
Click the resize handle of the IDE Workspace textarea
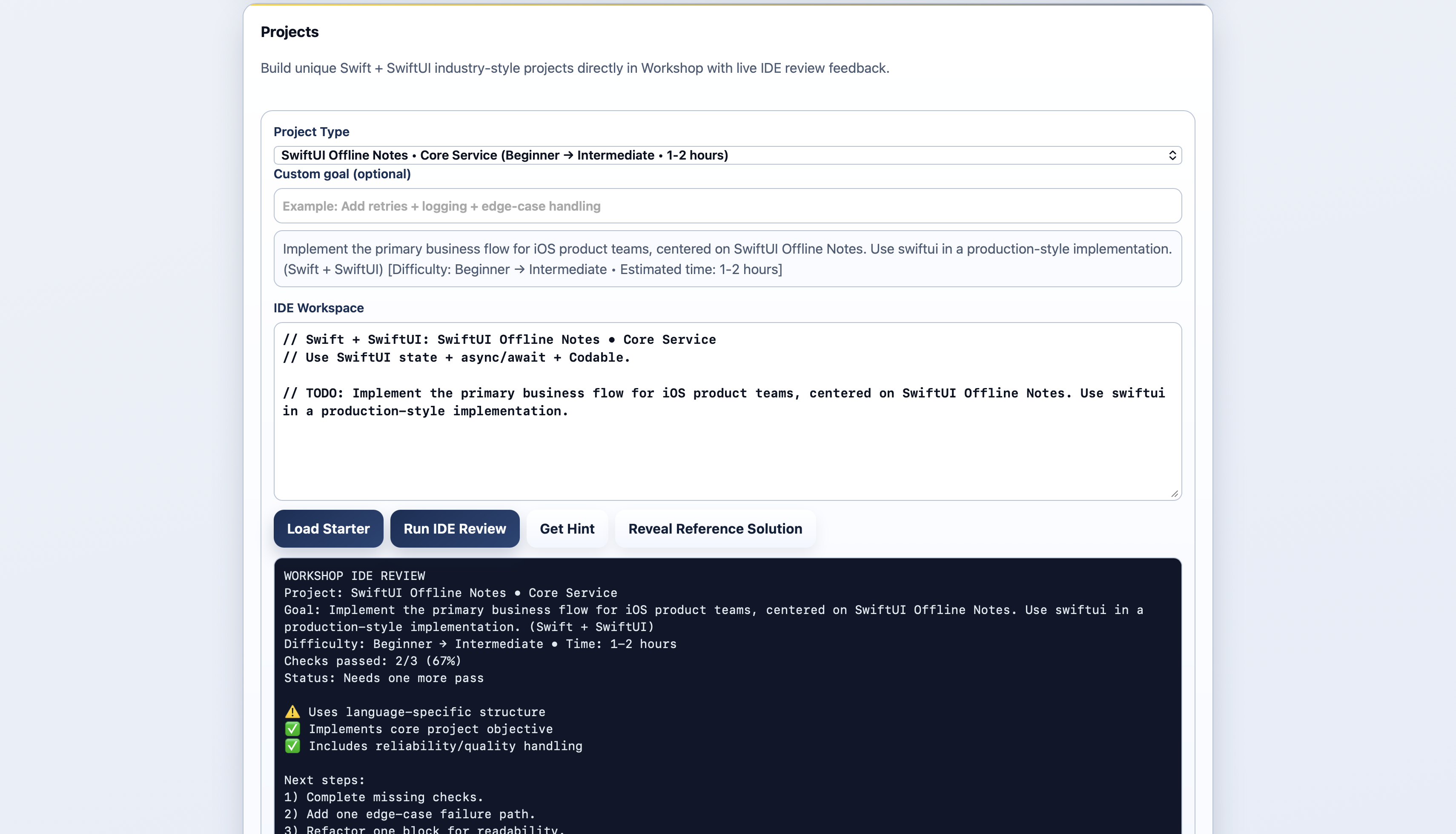[x=1174, y=493]
